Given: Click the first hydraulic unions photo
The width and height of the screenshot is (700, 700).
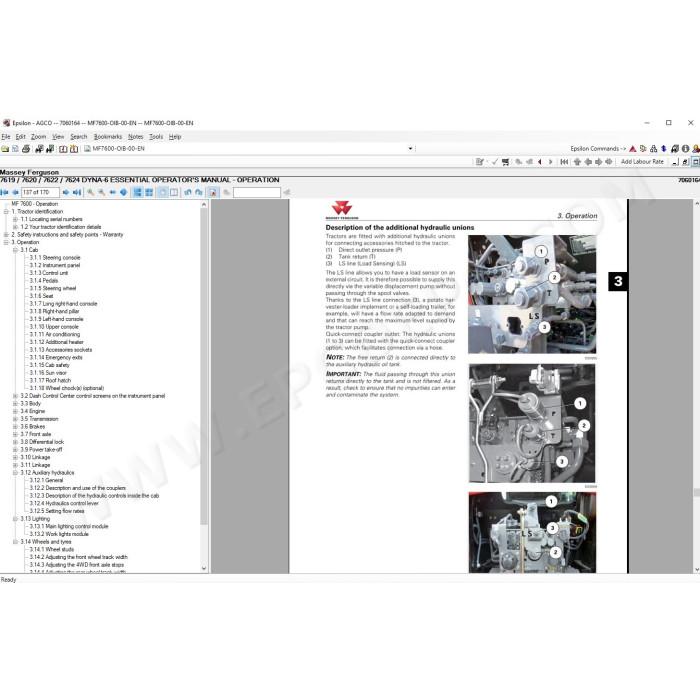Looking at the screenshot, I should [532, 295].
